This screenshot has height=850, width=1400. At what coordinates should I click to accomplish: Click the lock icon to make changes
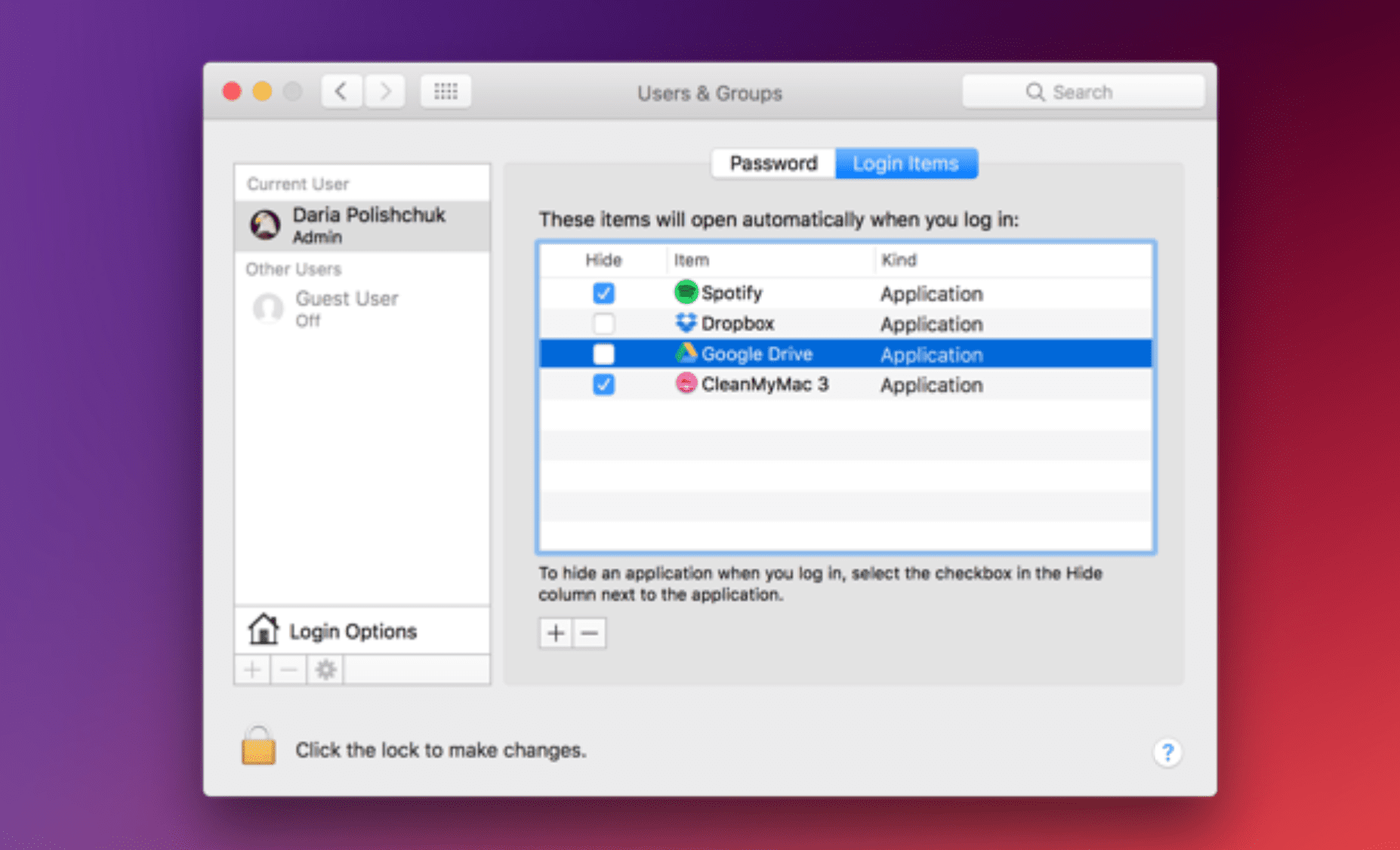[258, 746]
